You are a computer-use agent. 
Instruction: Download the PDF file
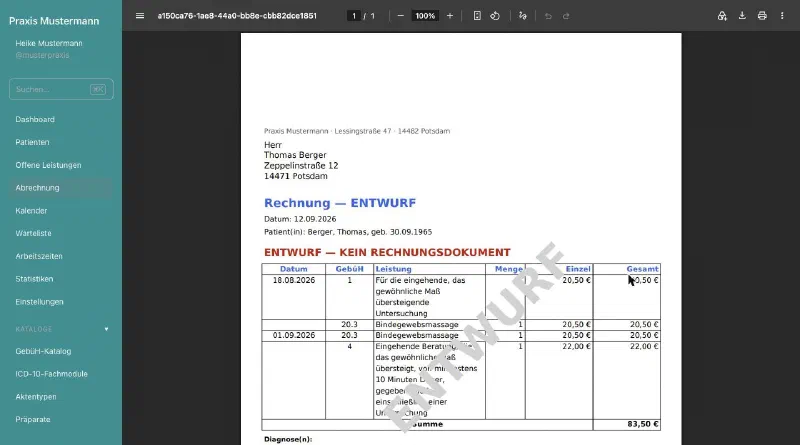click(742, 16)
